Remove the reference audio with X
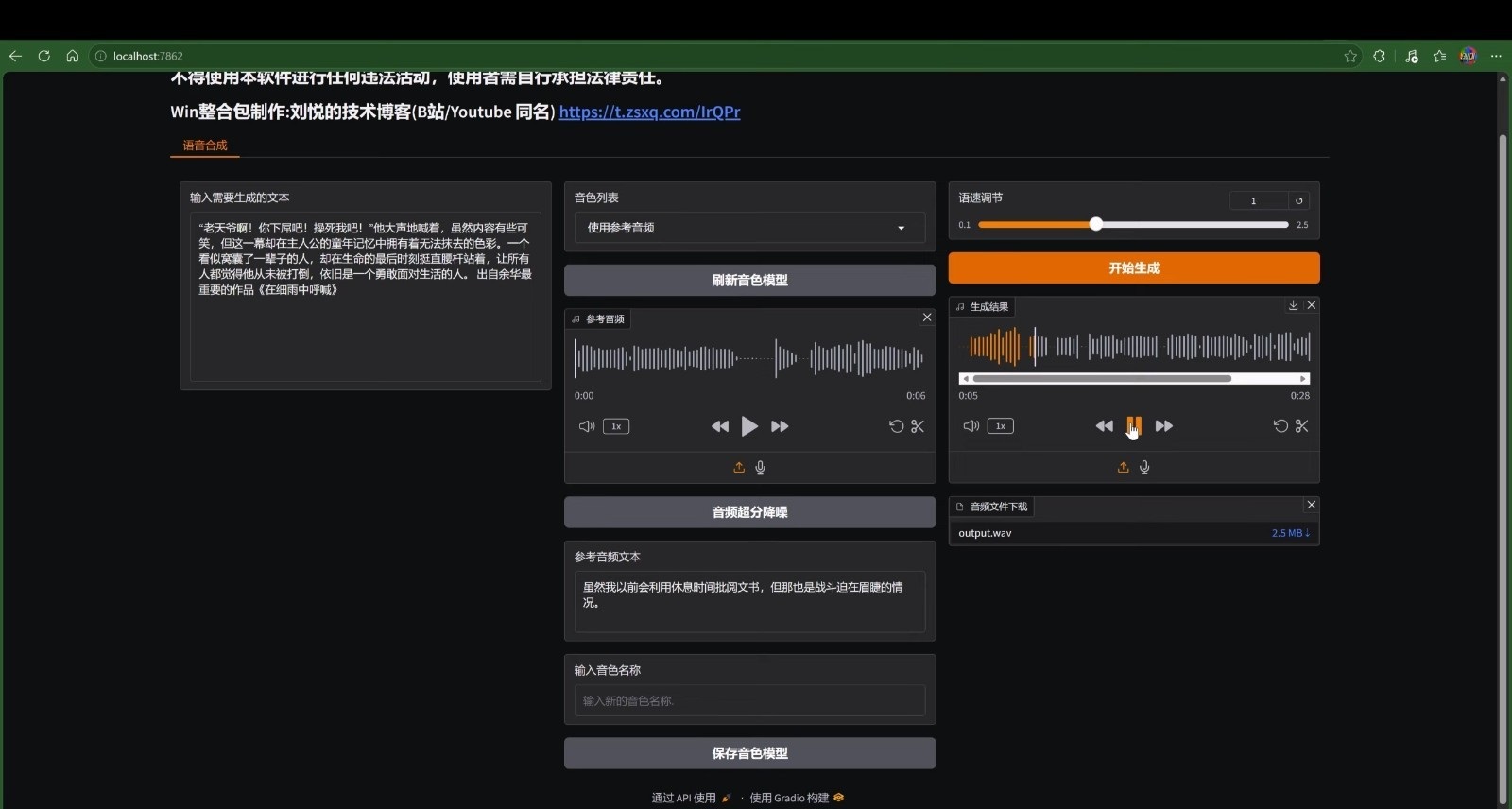Image resolution: width=1512 pixels, height=809 pixels. pos(927,318)
